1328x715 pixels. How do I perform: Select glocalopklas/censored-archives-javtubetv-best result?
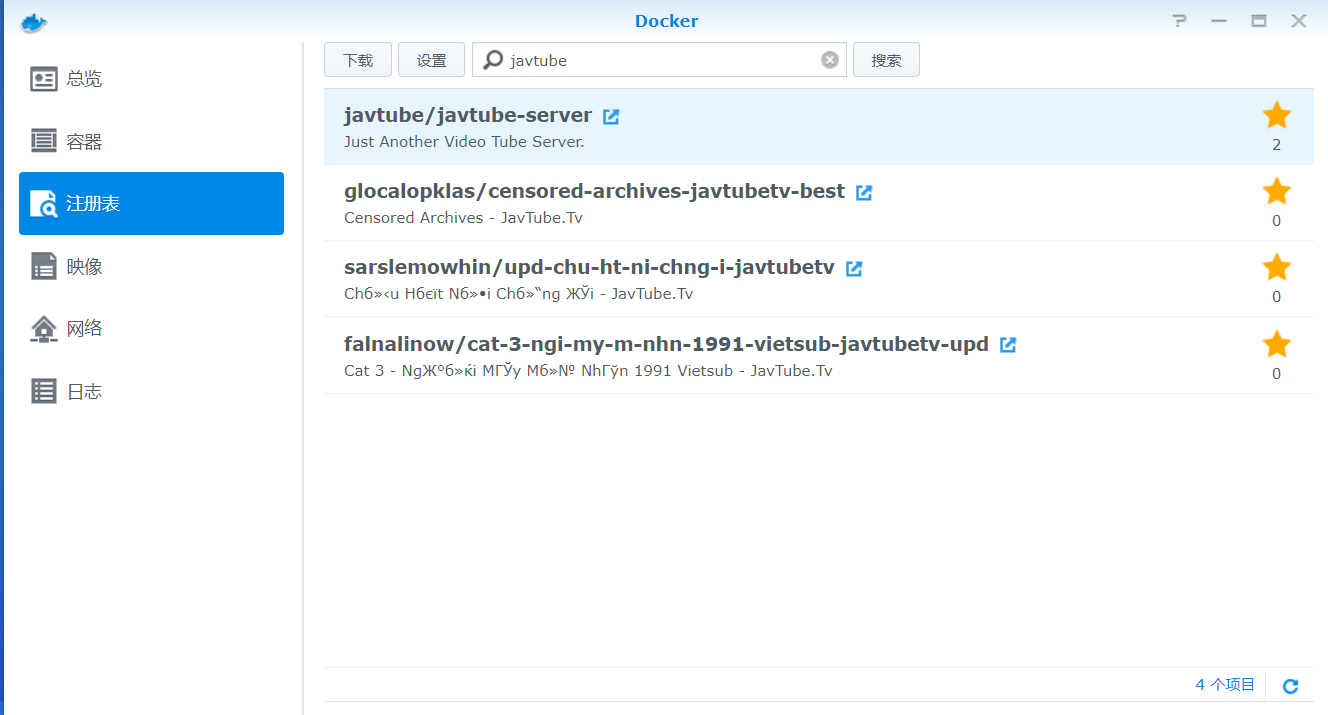tap(819, 203)
